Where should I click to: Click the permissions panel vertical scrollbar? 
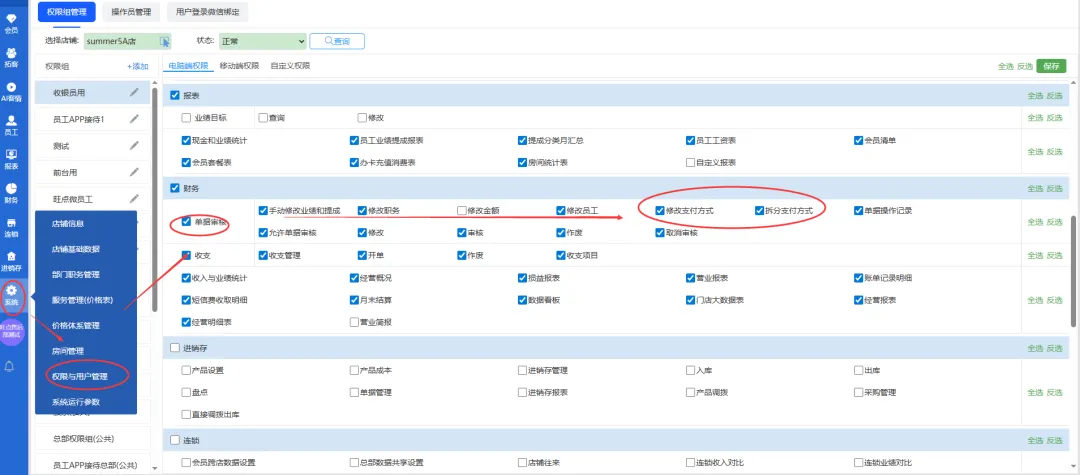click(x=1073, y=270)
